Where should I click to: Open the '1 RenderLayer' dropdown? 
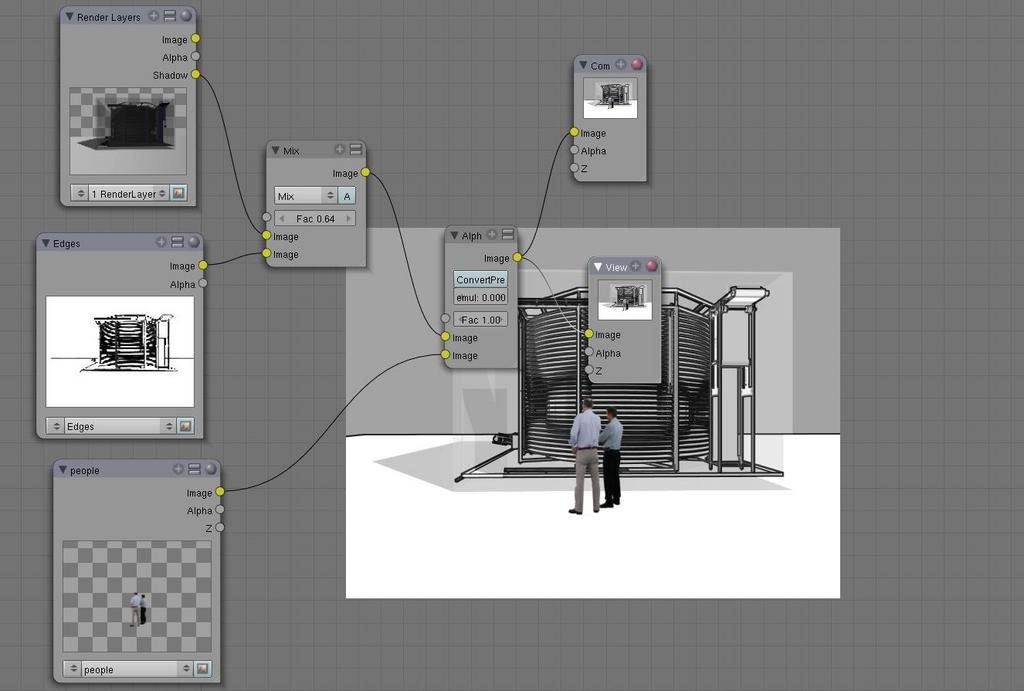(128, 193)
